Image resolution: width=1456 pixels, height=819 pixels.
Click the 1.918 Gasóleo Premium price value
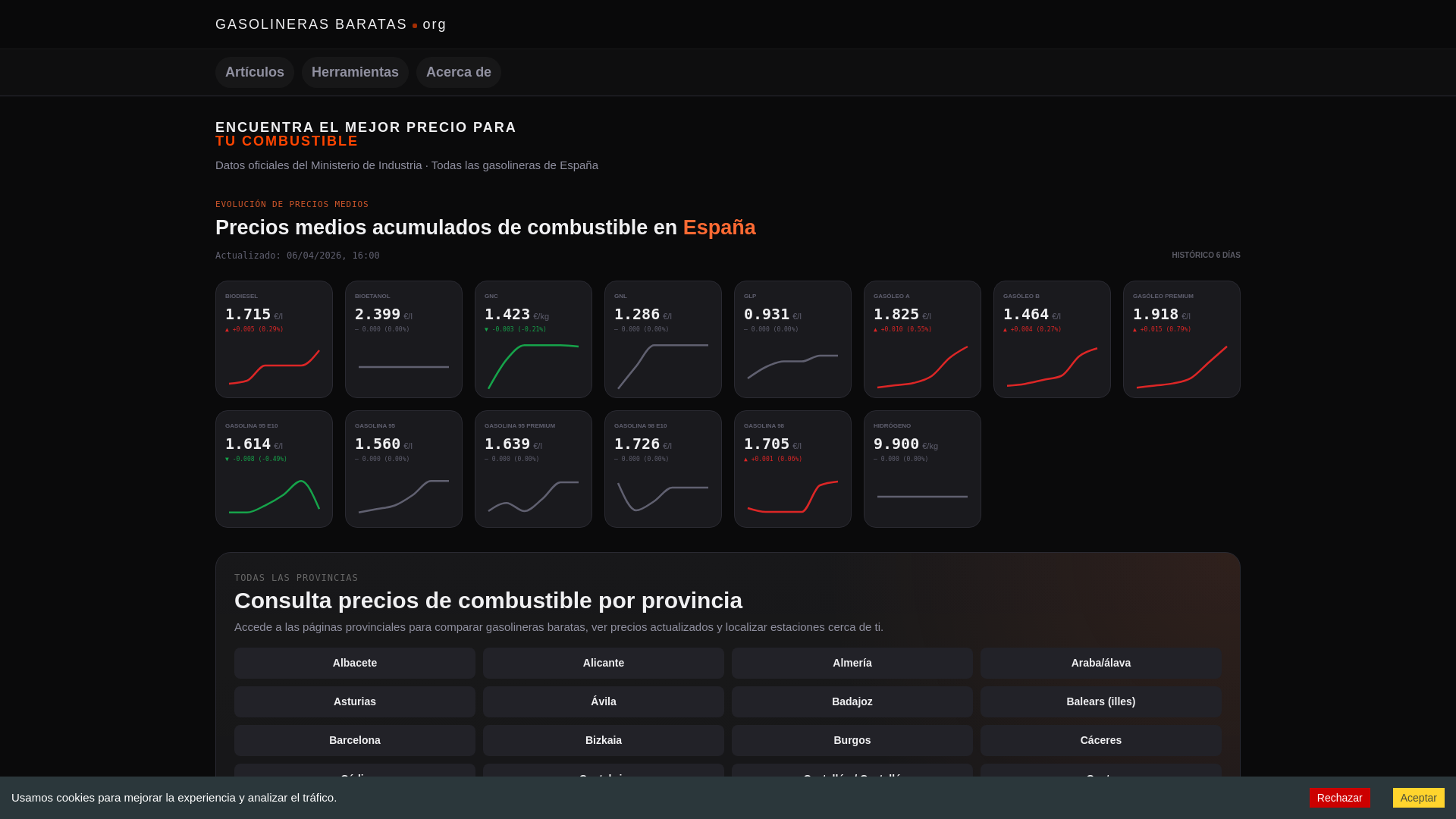(x=1156, y=314)
